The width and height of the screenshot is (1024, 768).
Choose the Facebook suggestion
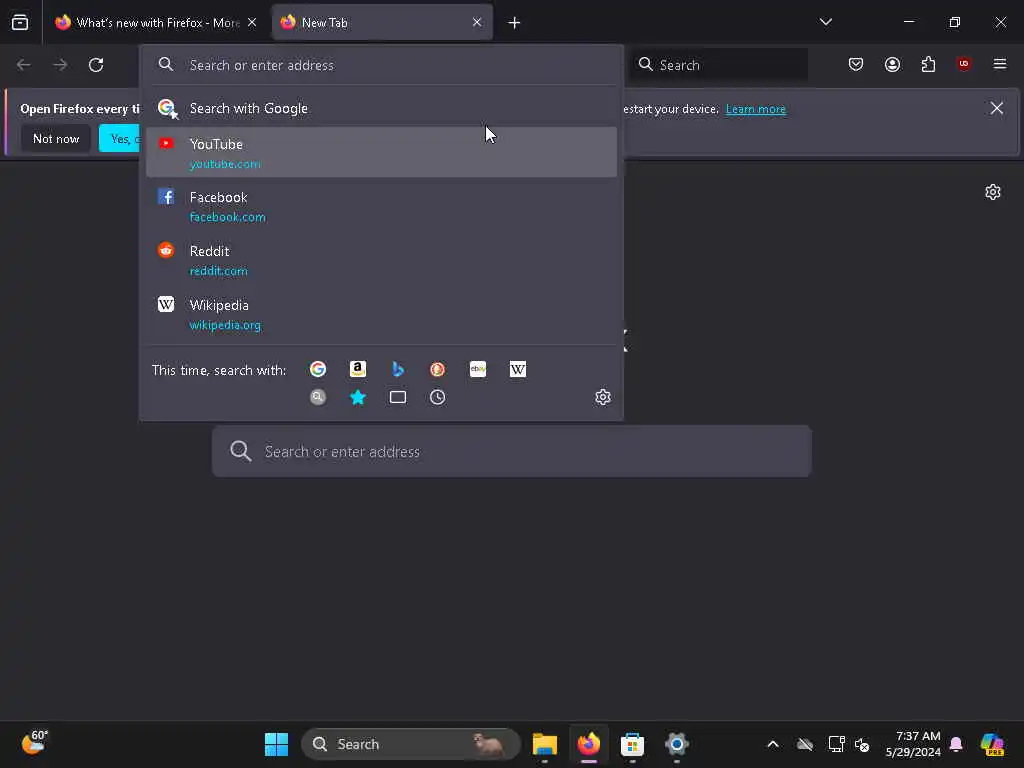(x=381, y=206)
